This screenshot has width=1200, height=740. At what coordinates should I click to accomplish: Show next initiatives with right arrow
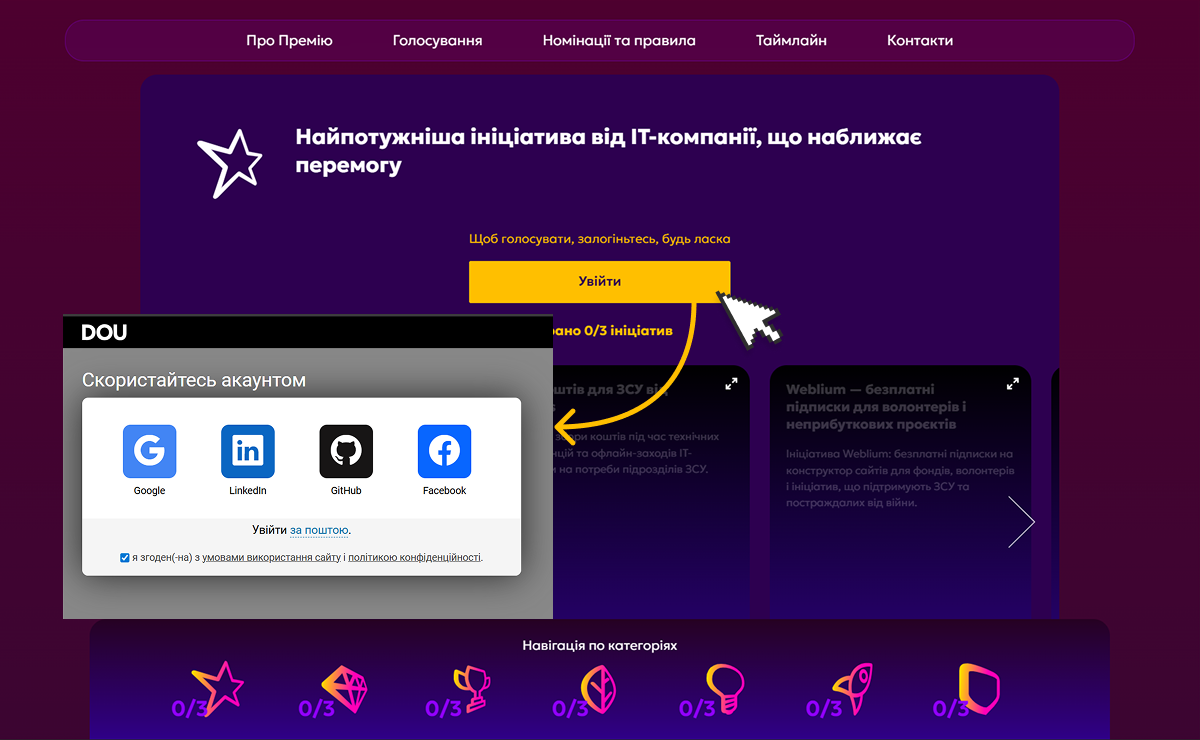pos(1021,522)
